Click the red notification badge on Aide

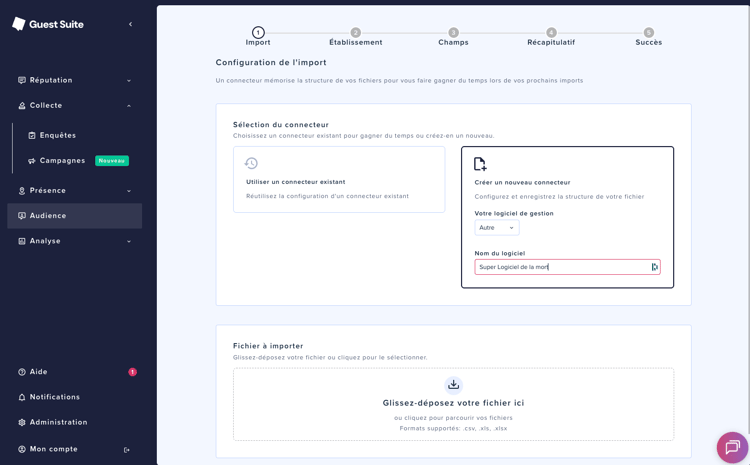tap(132, 372)
